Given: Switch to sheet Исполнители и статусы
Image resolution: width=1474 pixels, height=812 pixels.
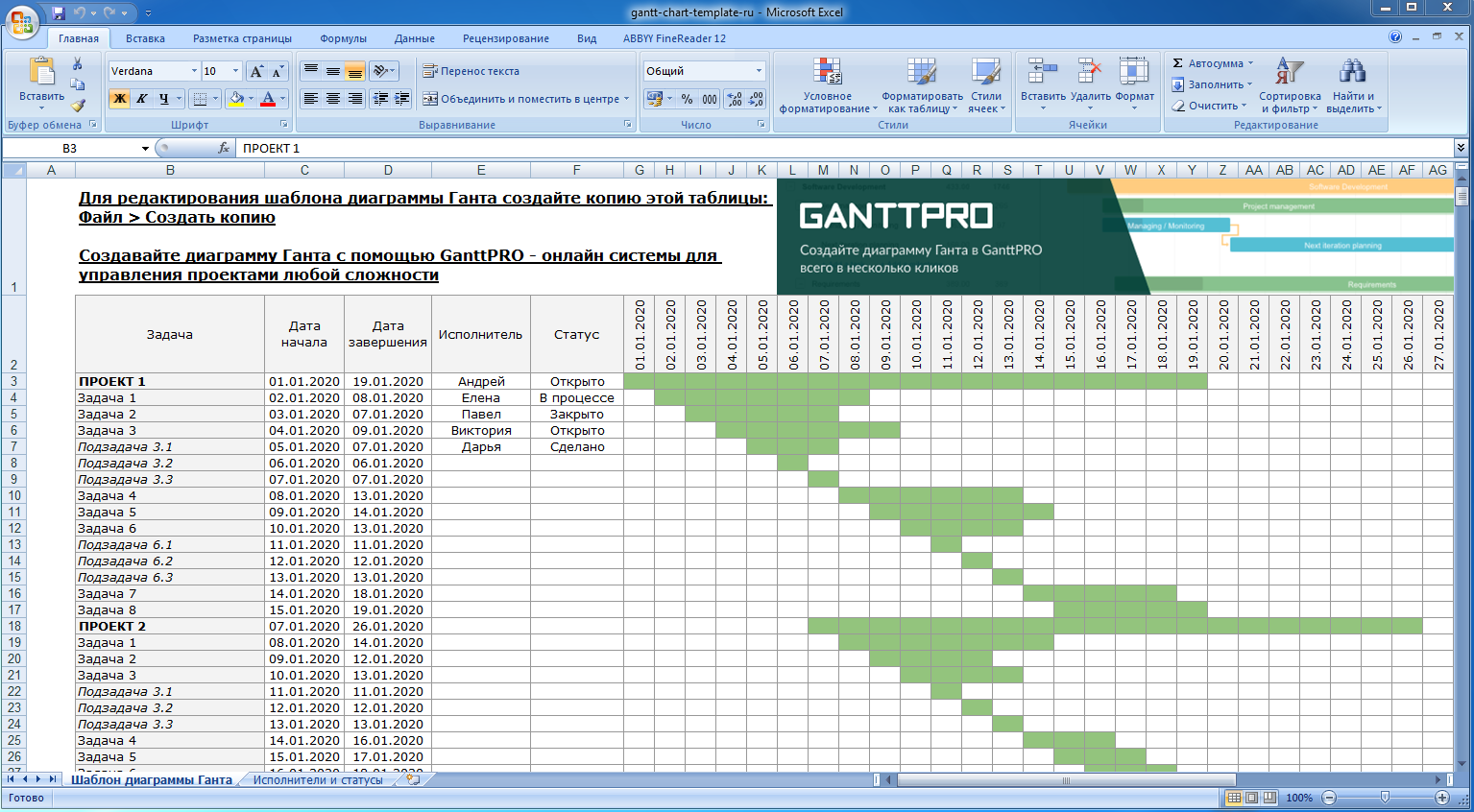Looking at the screenshot, I should 318,780.
